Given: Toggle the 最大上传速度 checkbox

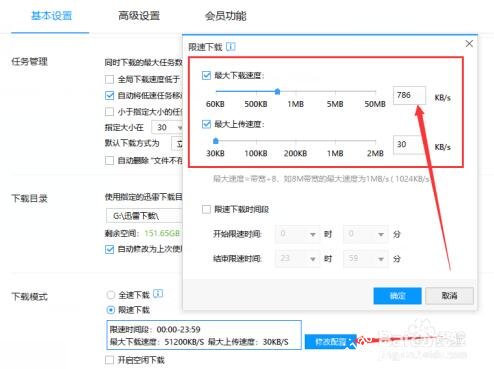Looking at the screenshot, I should pyautogui.click(x=206, y=124).
